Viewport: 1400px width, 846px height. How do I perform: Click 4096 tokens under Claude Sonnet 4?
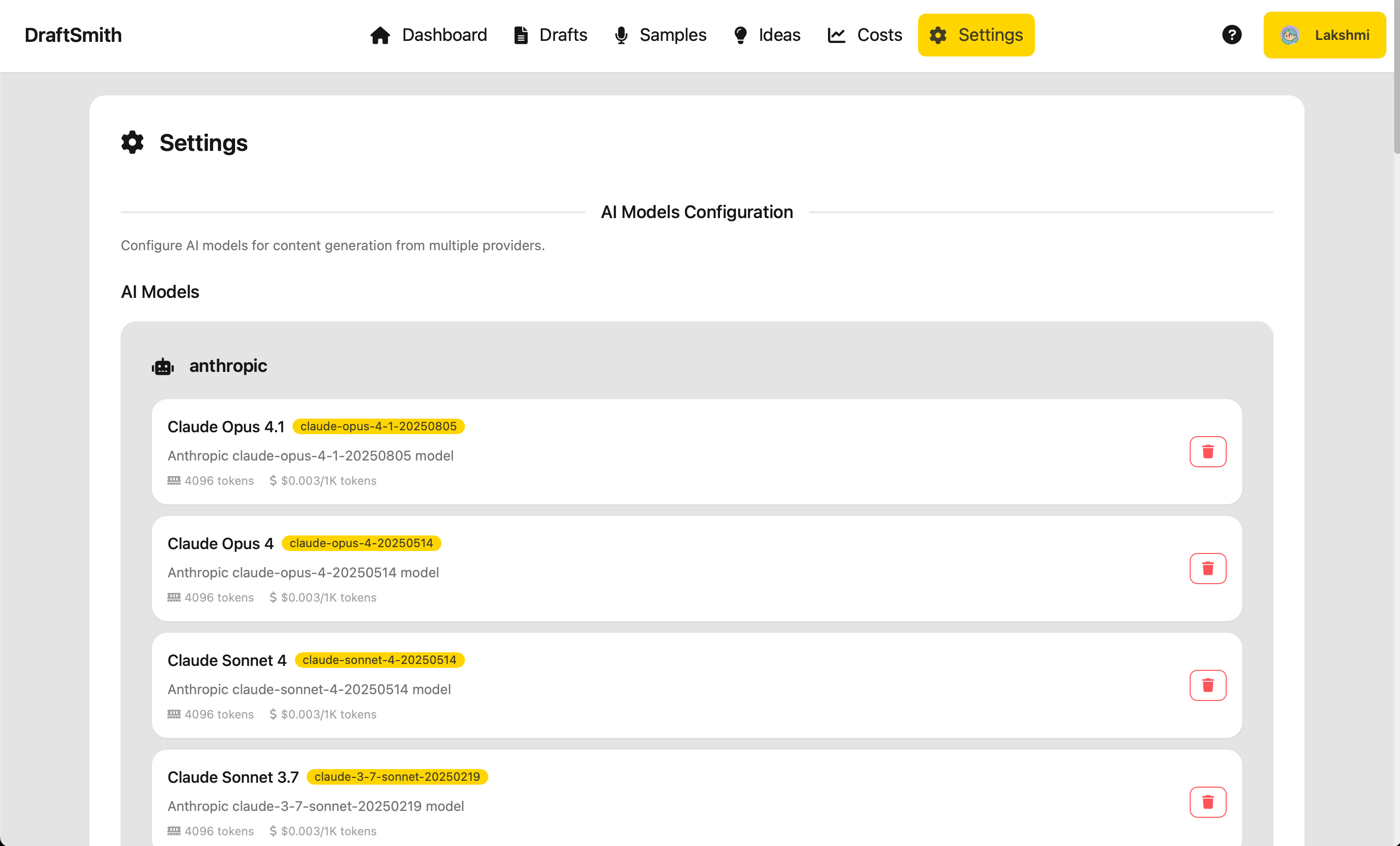(x=219, y=714)
